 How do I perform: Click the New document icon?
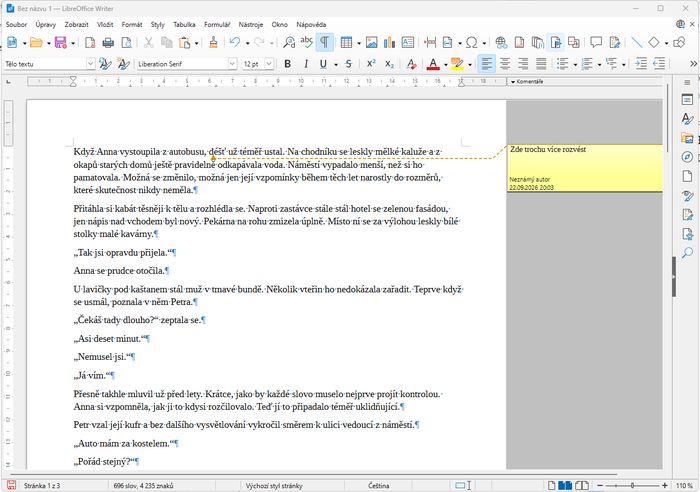click(x=12, y=42)
